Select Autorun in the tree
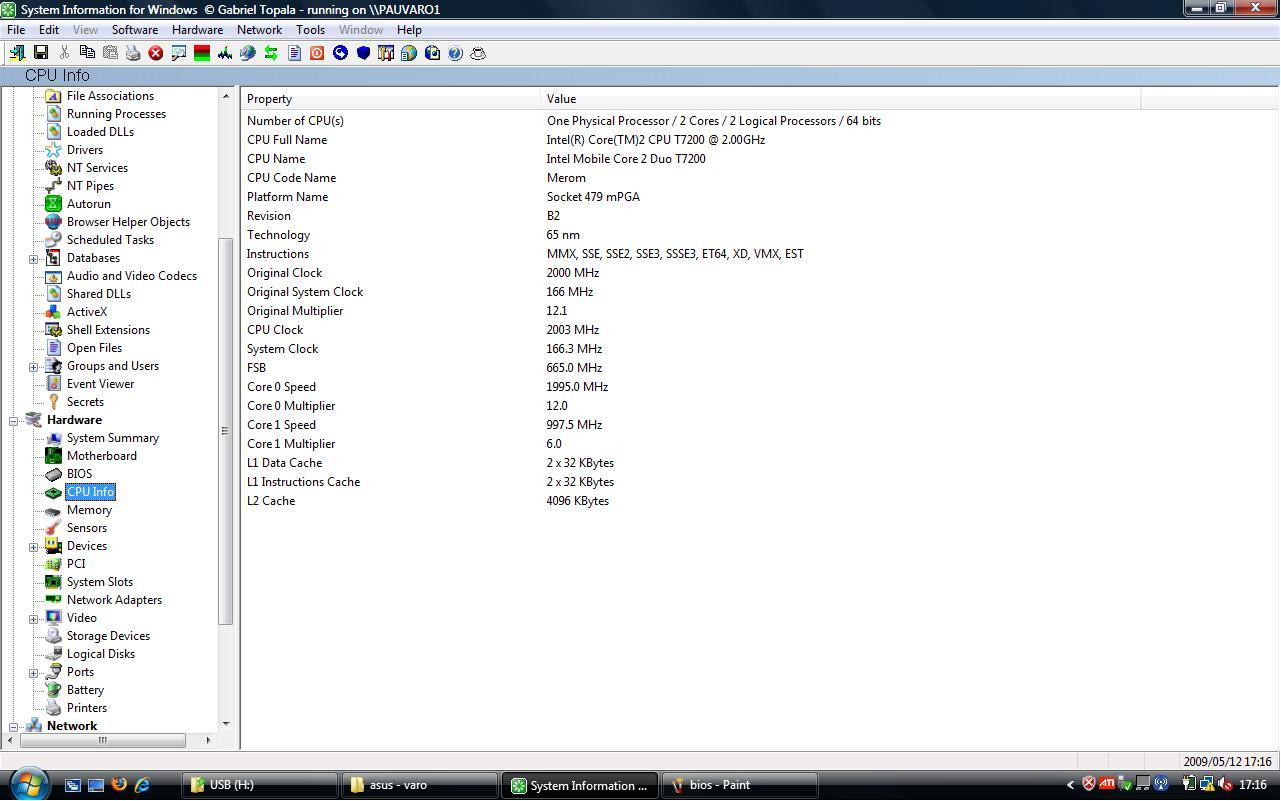This screenshot has height=801, width=1281. pyautogui.click(x=89, y=204)
